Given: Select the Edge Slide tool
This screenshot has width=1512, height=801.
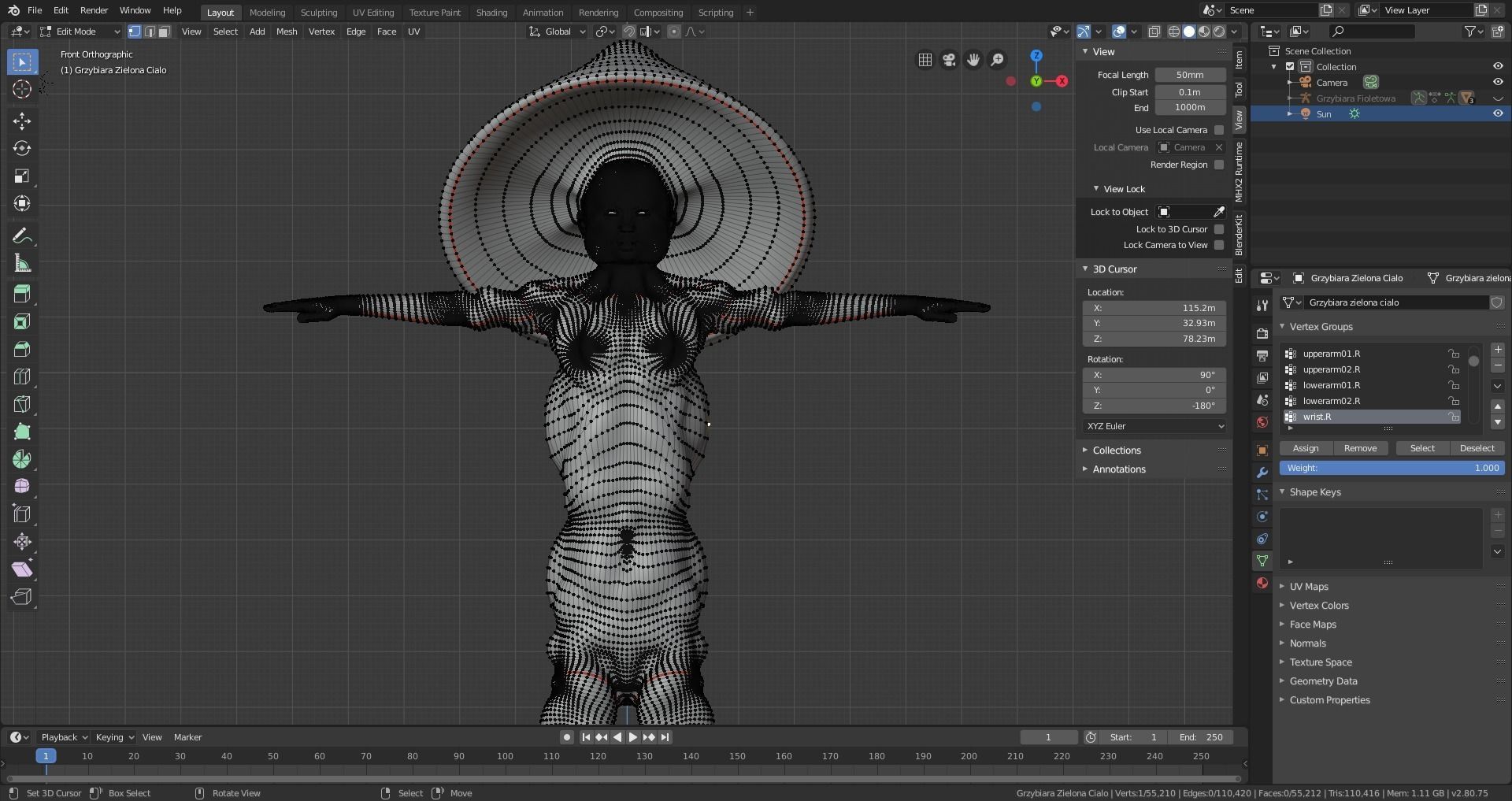Looking at the screenshot, I should pyautogui.click(x=22, y=514).
